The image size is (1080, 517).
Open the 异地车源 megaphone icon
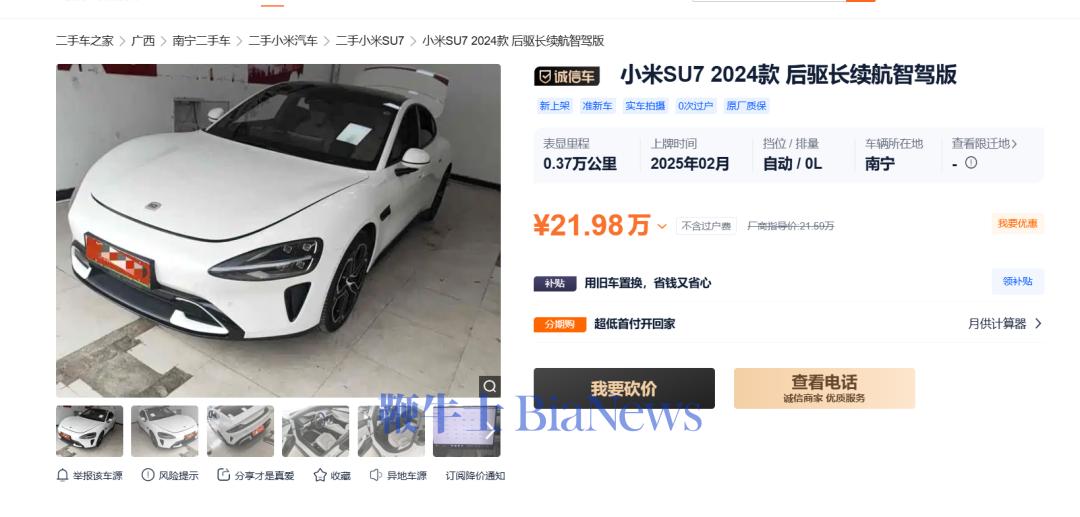click(375, 475)
